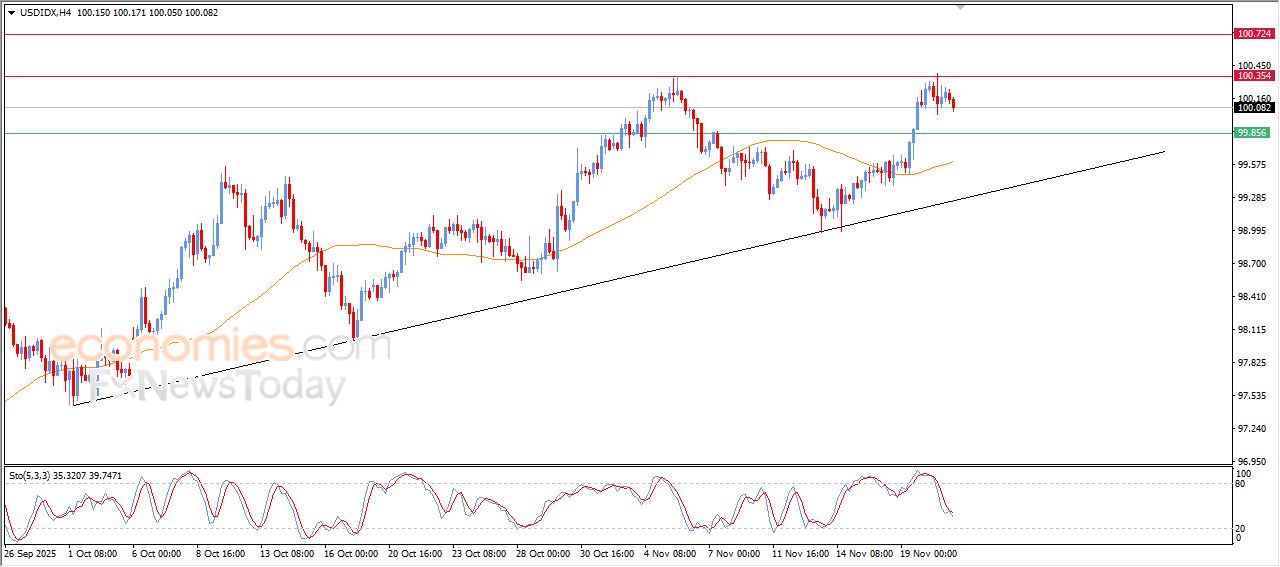The width and height of the screenshot is (1280, 567).
Task: Click the black 100.082 current price tag
Action: (x=1254, y=108)
